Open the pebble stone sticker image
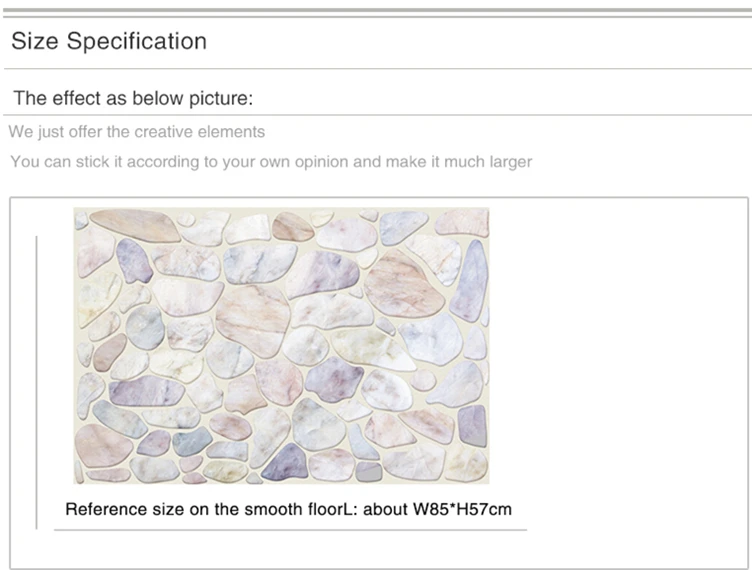The width and height of the screenshot is (752, 570). [281, 345]
